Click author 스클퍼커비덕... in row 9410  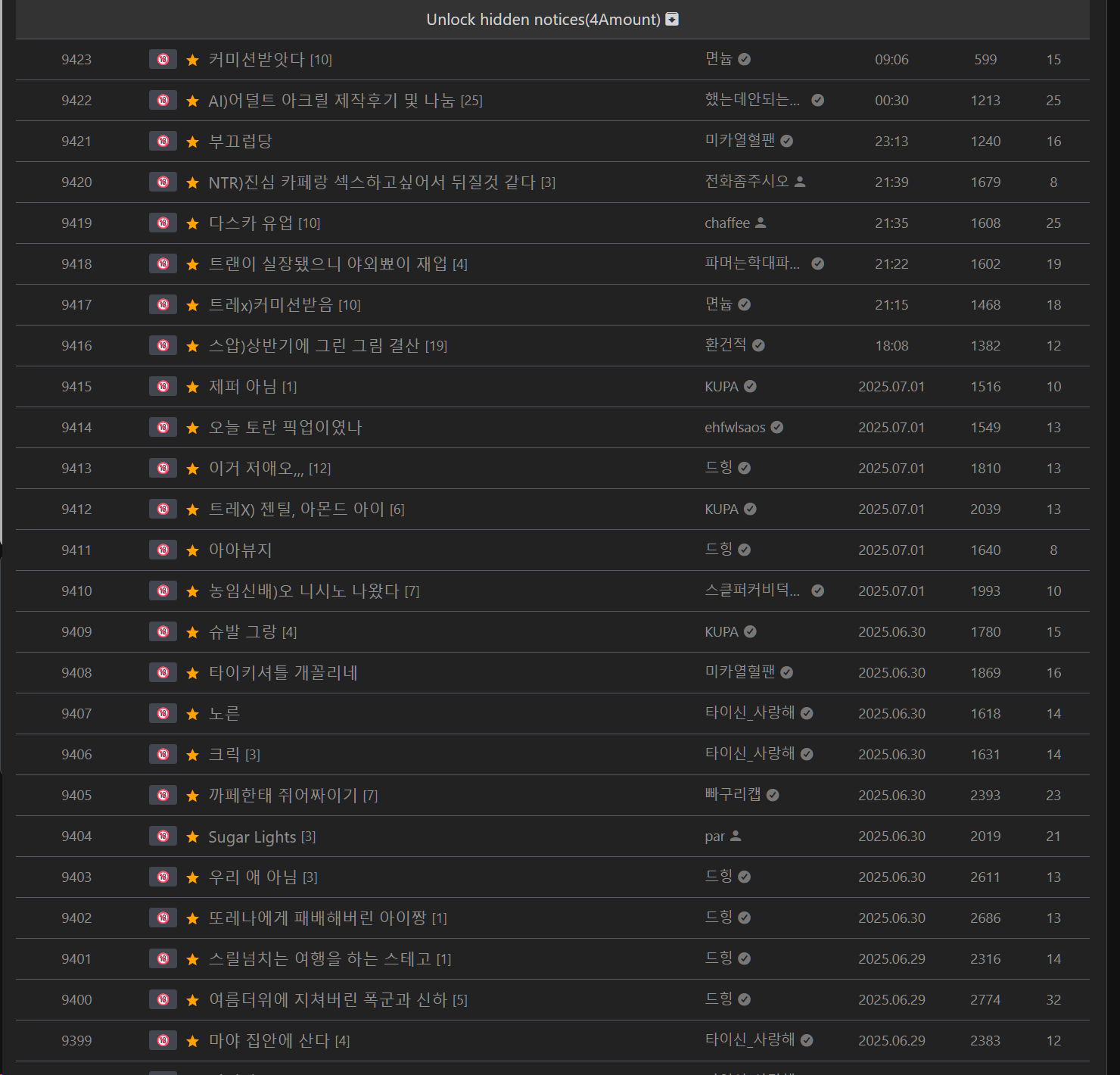pos(752,590)
